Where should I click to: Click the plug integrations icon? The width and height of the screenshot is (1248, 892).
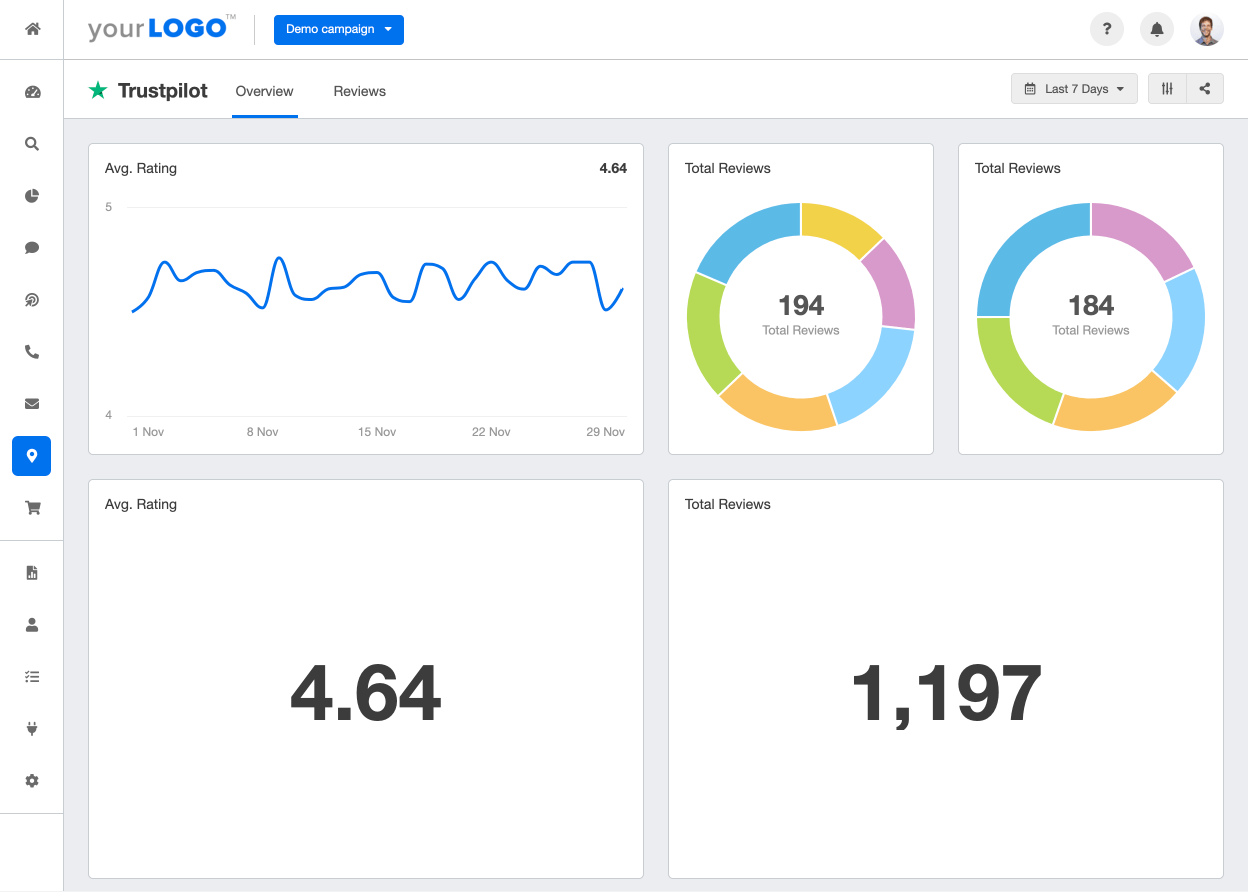tap(32, 729)
